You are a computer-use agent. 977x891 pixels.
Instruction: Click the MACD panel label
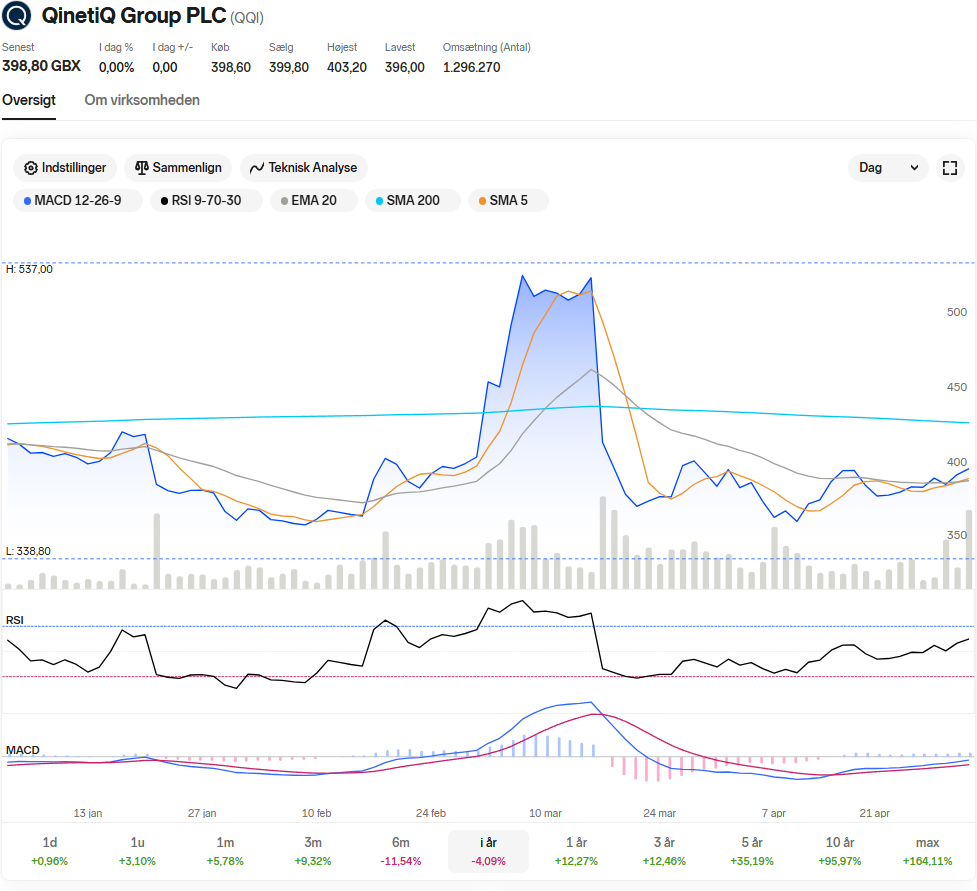coord(22,750)
